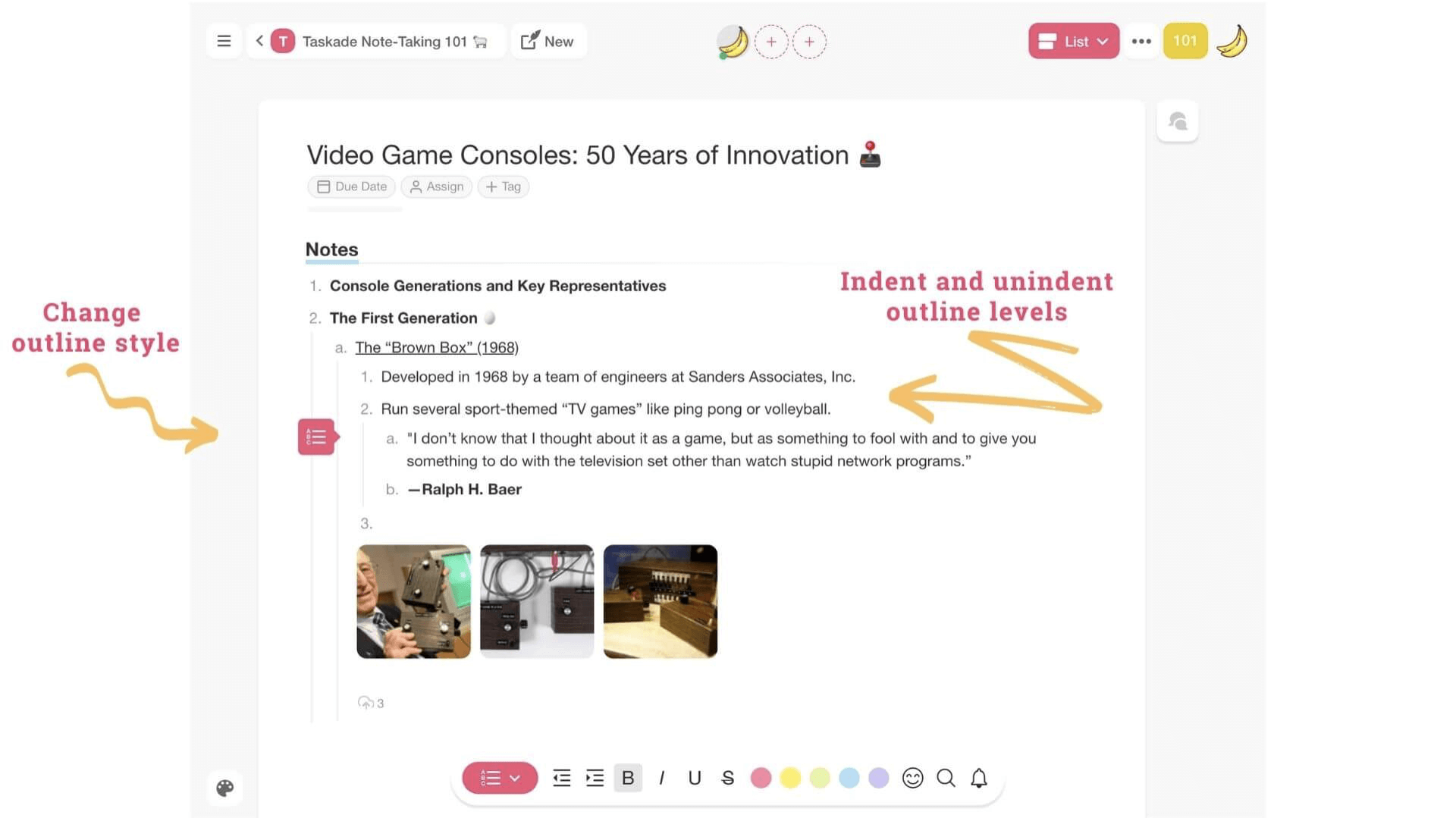Image resolution: width=1456 pixels, height=818 pixels.
Task: Click the red outline style handle
Action: (316, 437)
